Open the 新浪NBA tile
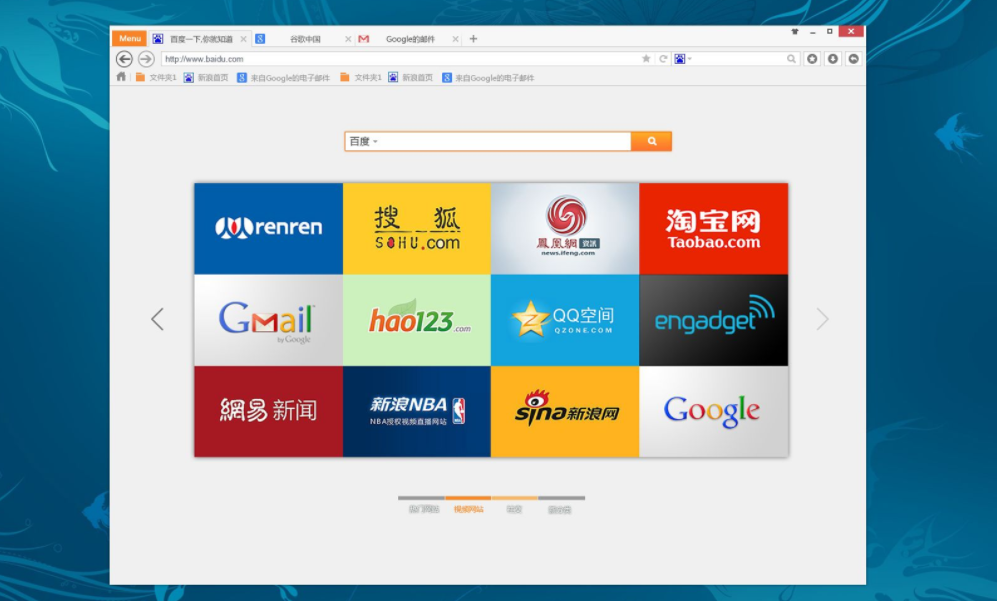Image resolution: width=997 pixels, height=601 pixels. (416, 411)
